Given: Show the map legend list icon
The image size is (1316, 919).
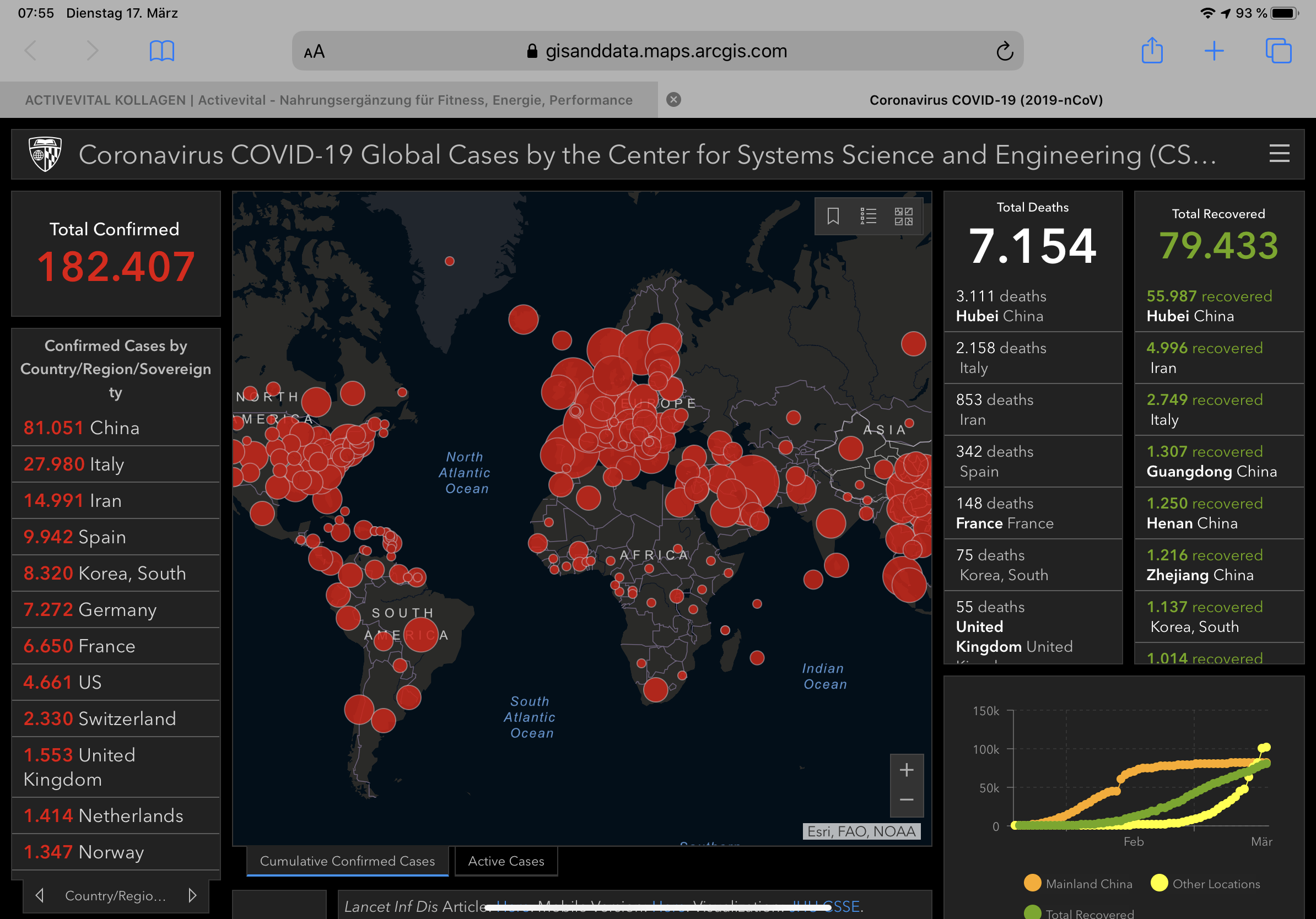Looking at the screenshot, I should [868, 216].
